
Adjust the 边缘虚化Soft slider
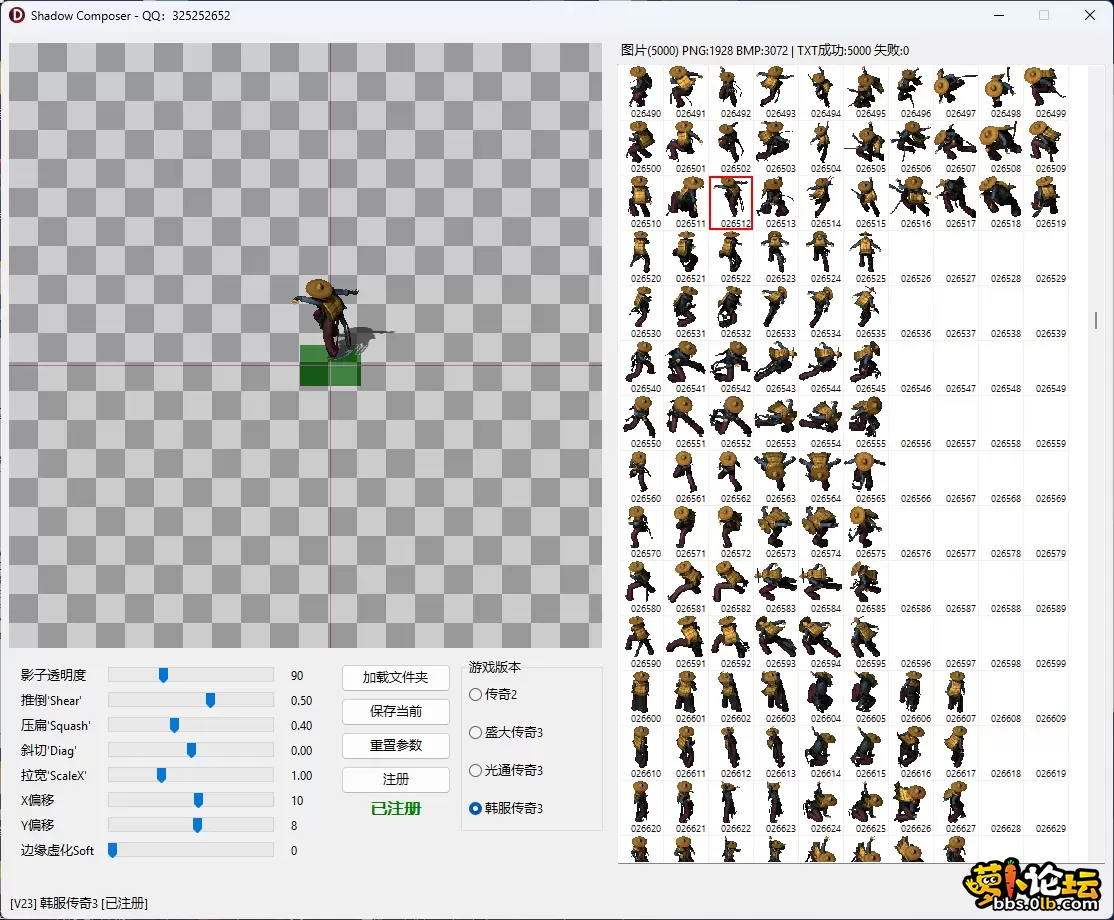[190, 850]
